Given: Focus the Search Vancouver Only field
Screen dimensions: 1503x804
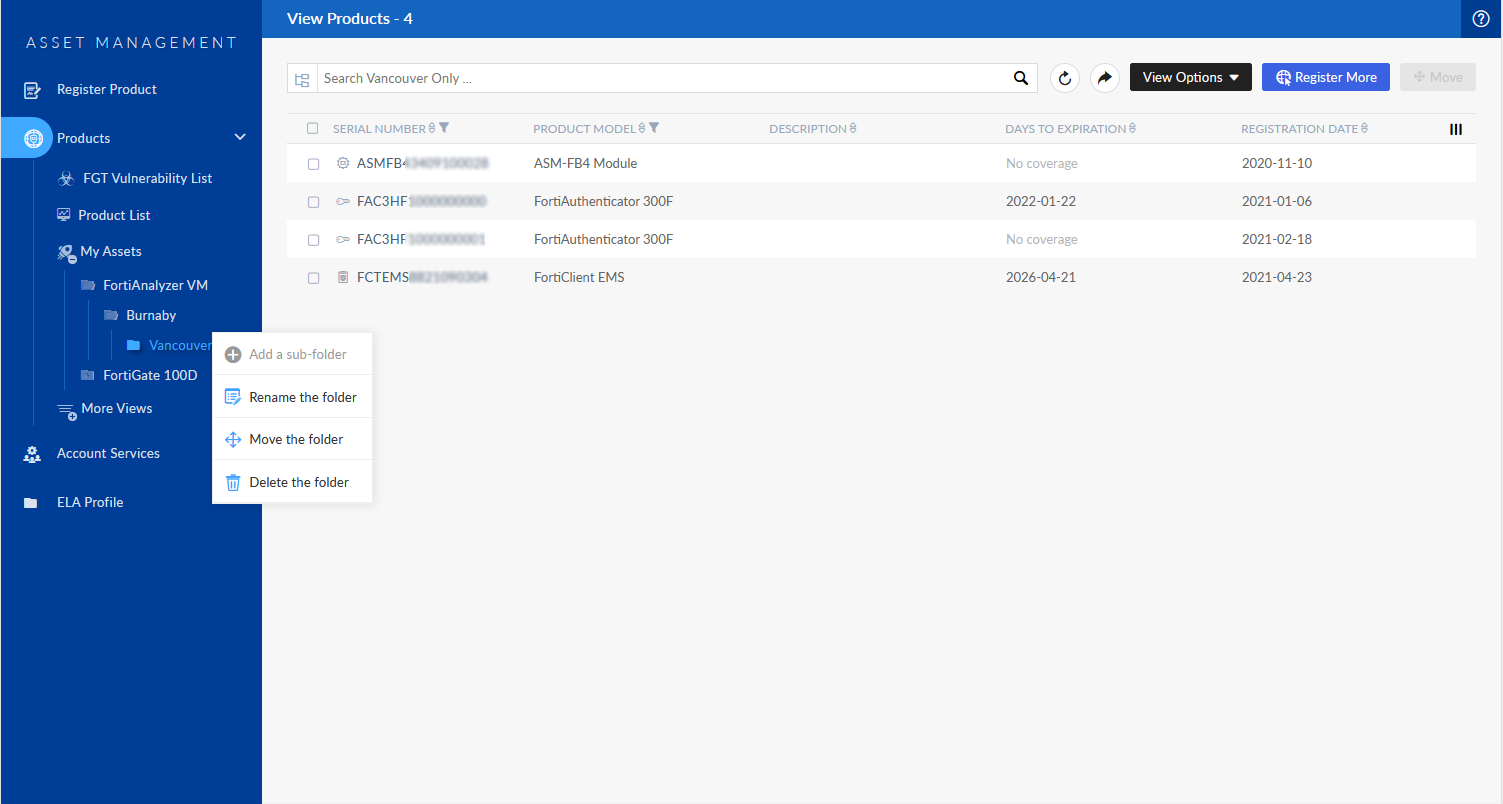Looking at the screenshot, I should pyautogui.click(x=661, y=78).
